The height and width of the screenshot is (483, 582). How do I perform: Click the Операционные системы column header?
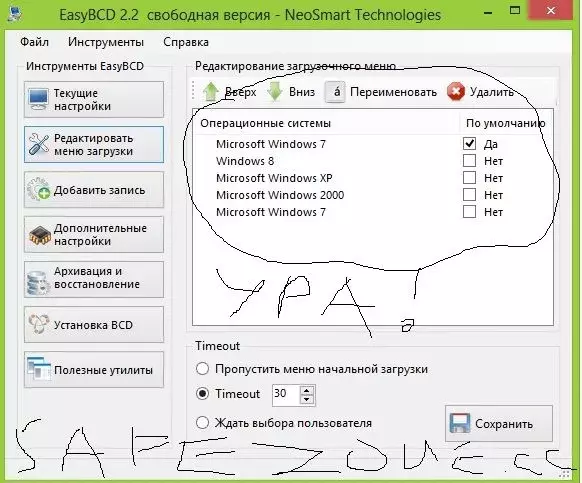click(265, 123)
